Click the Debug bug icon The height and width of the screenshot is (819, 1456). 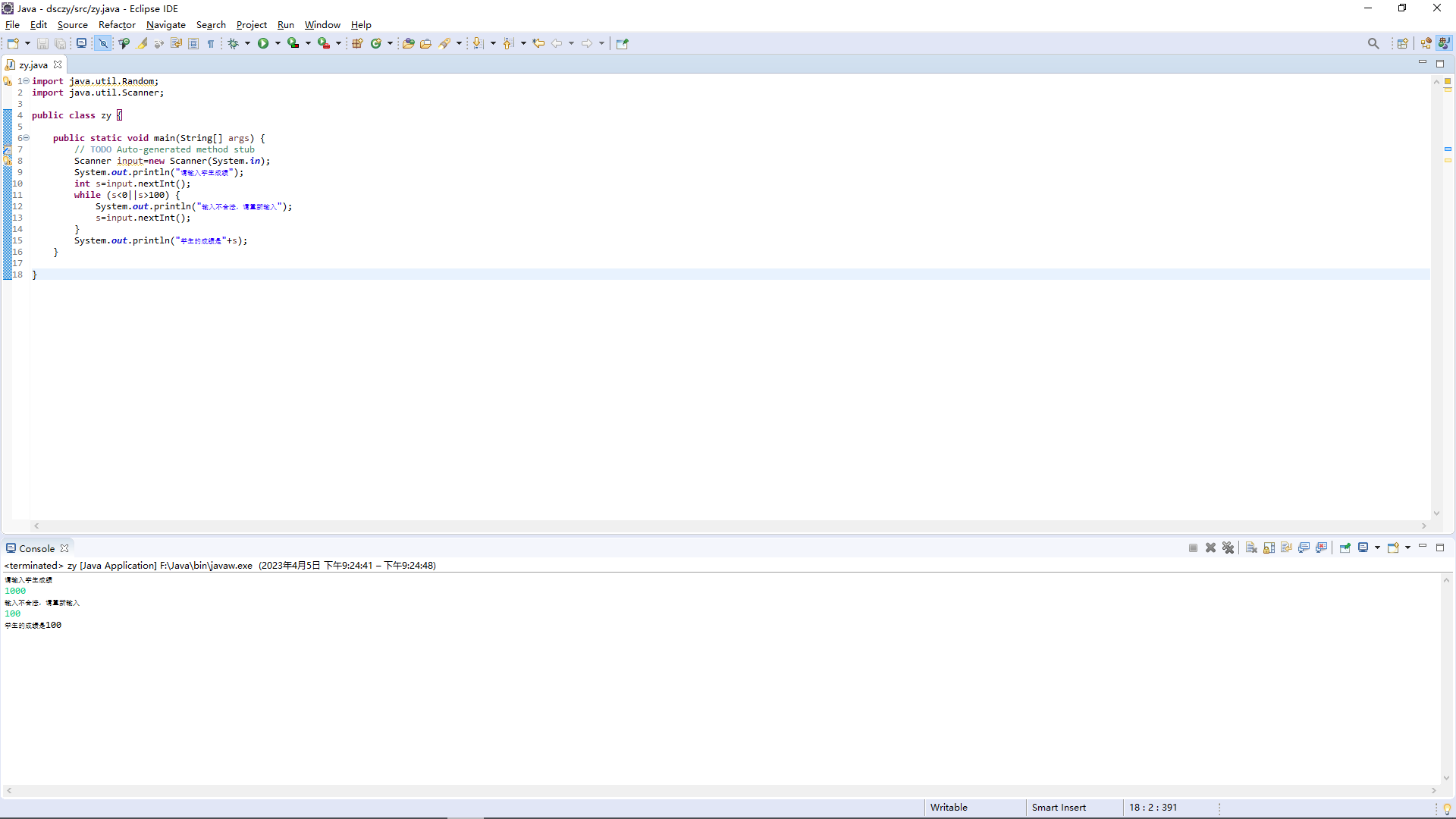(234, 43)
